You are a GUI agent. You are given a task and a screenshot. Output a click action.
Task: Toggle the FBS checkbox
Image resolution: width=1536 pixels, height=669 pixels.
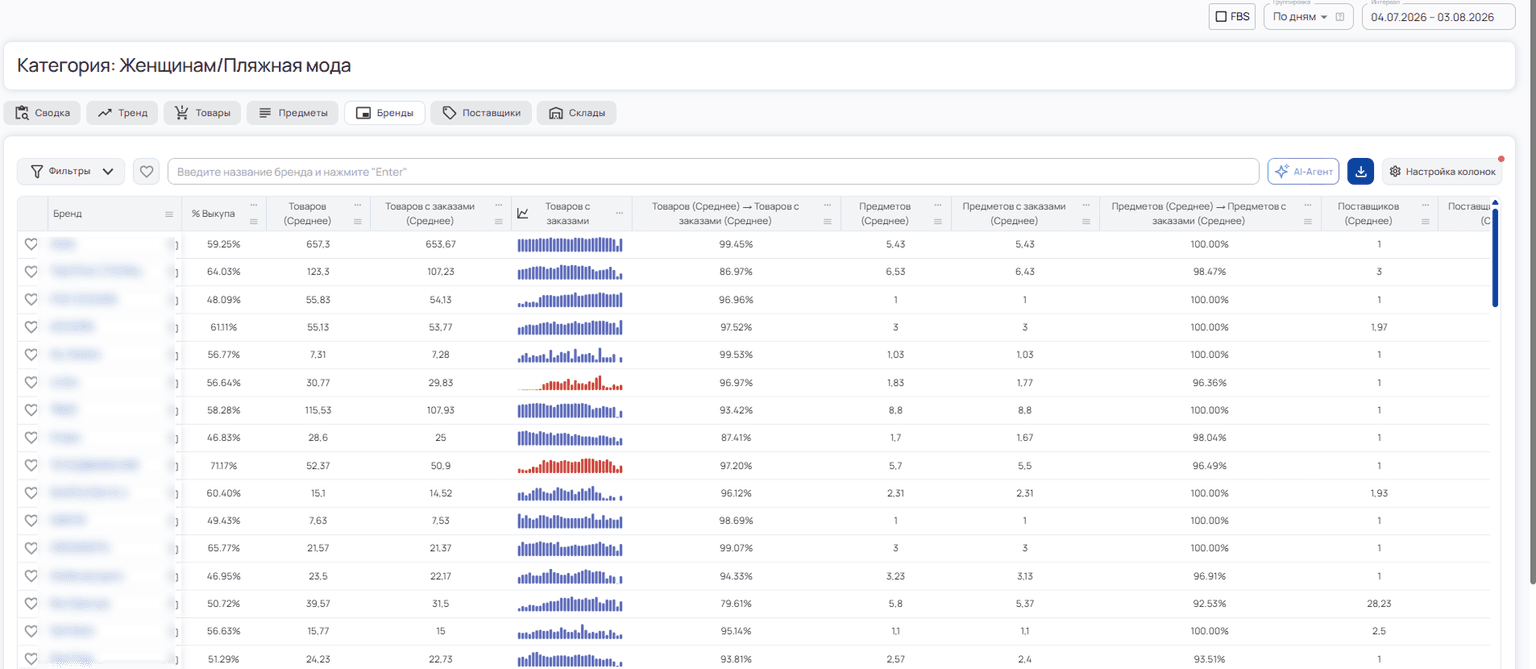1221,17
